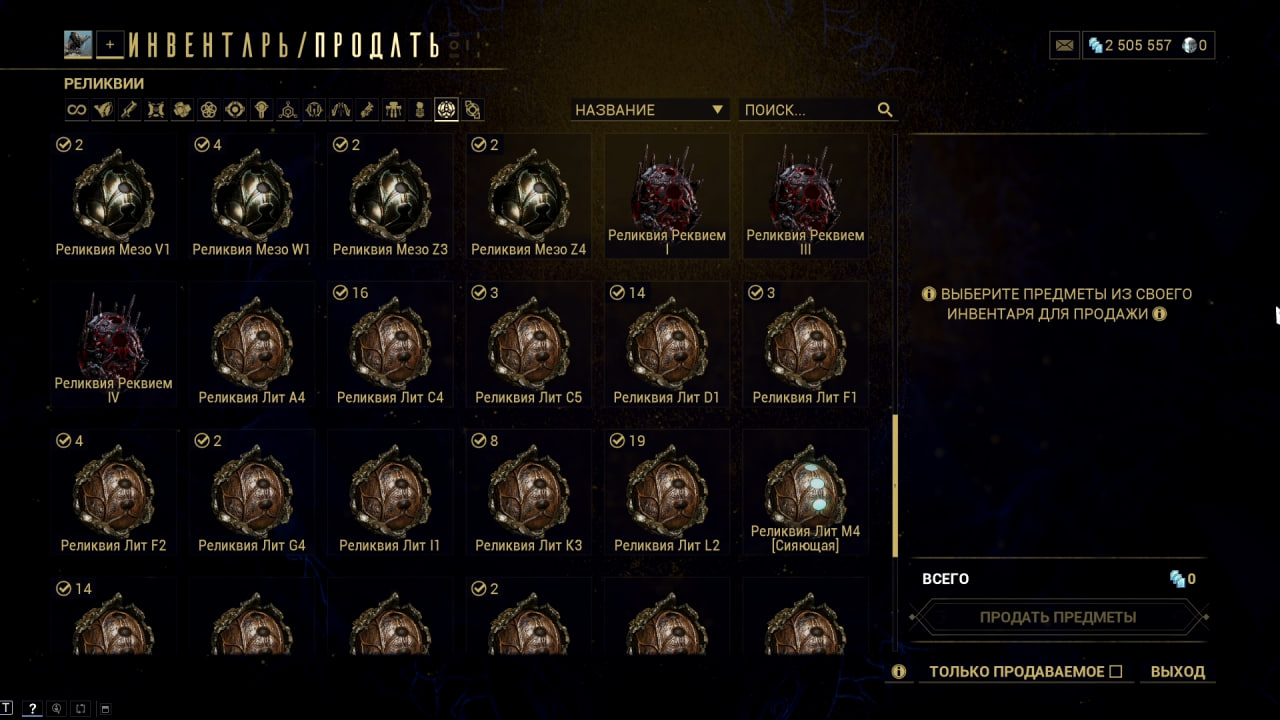The width and height of the screenshot is (1280, 720).
Task: Open the Название sort dropdown
Action: coord(650,110)
